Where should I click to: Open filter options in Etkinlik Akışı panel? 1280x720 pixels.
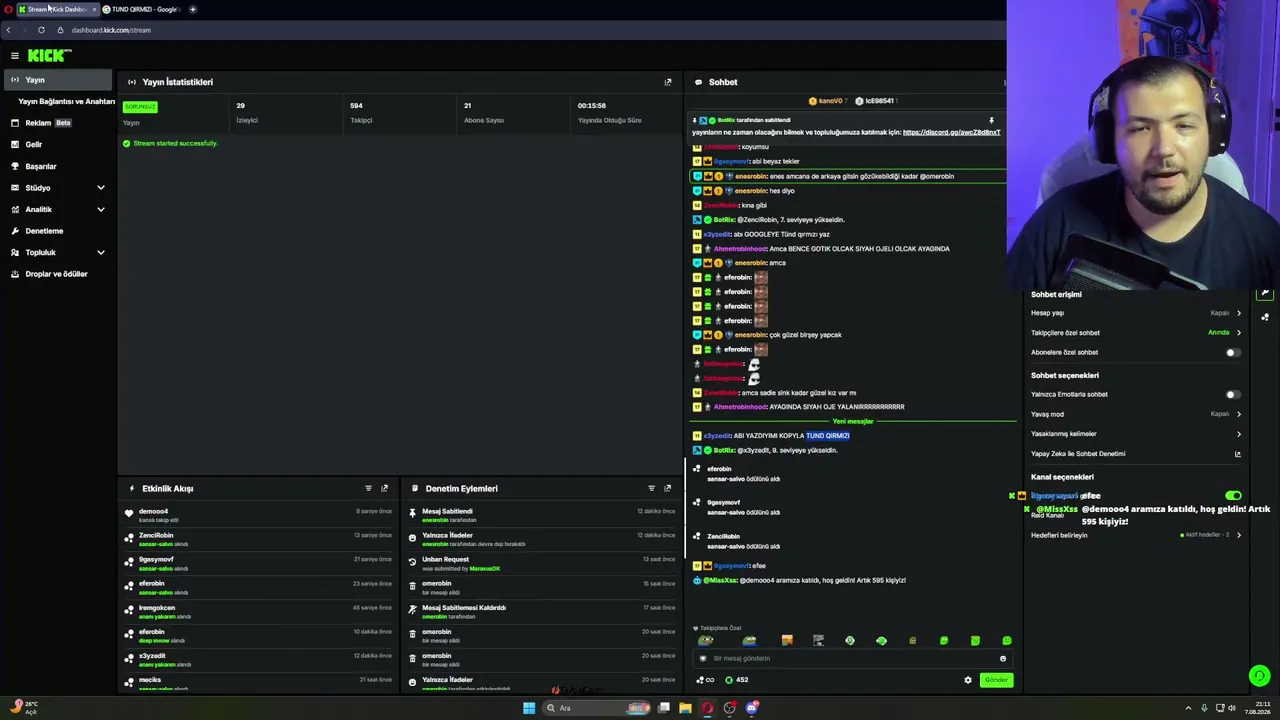[368, 488]
